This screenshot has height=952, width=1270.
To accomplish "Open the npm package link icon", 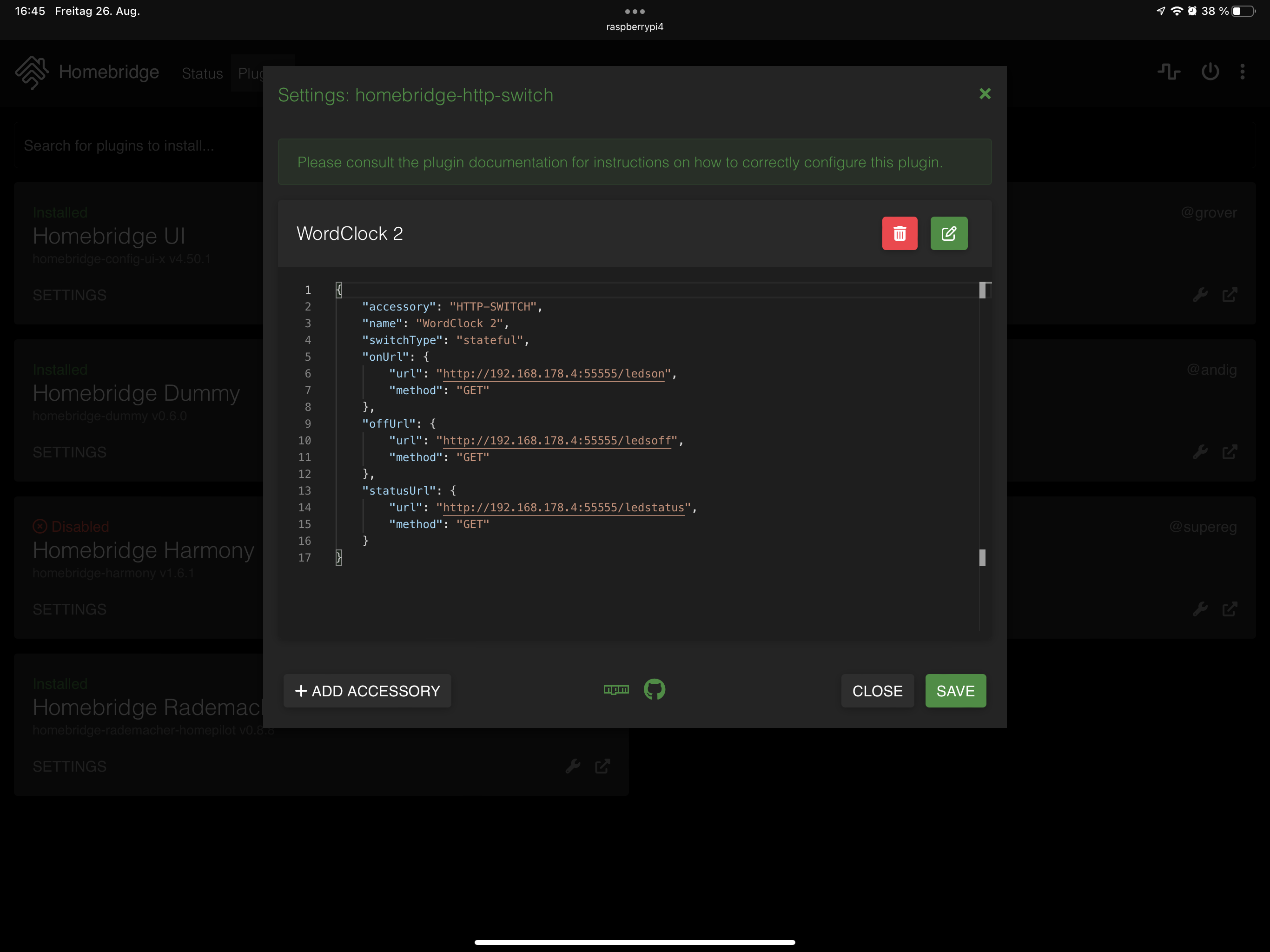I will click(x=616, y=690).
